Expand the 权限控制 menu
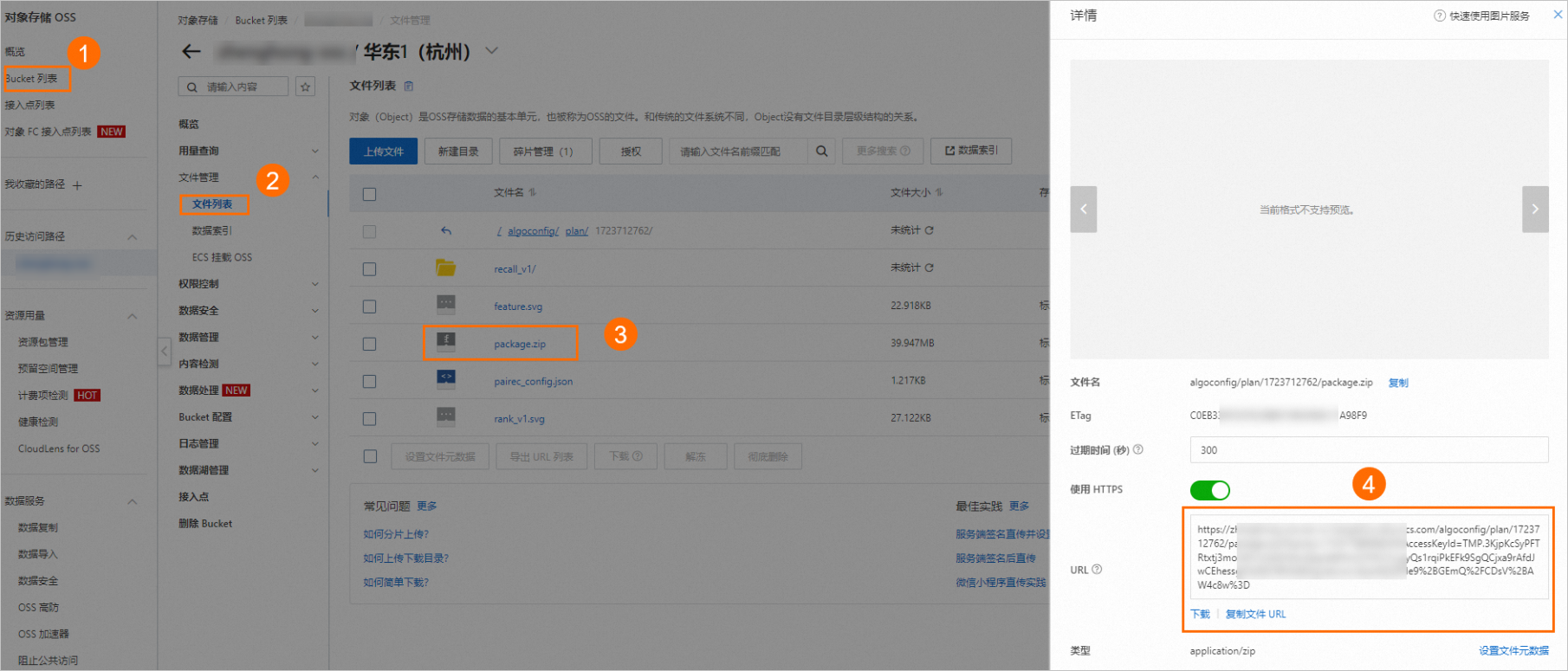1568x671 pixels. coord(315,284)
